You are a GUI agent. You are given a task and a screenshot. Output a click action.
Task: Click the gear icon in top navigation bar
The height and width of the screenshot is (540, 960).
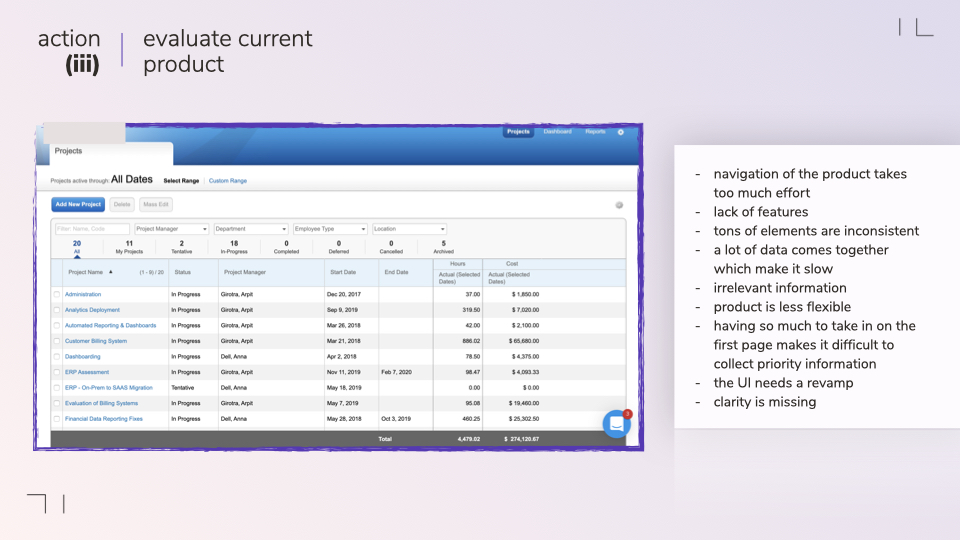620,132
